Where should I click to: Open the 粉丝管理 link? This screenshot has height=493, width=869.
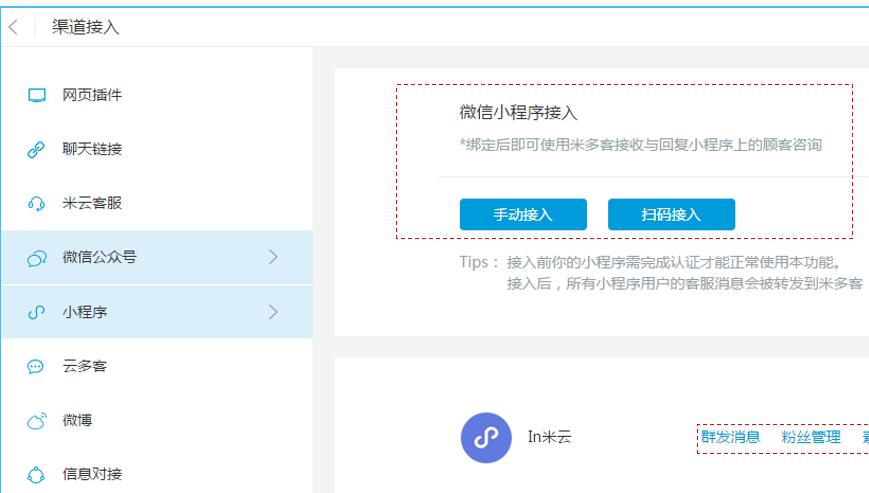point(811,437)
